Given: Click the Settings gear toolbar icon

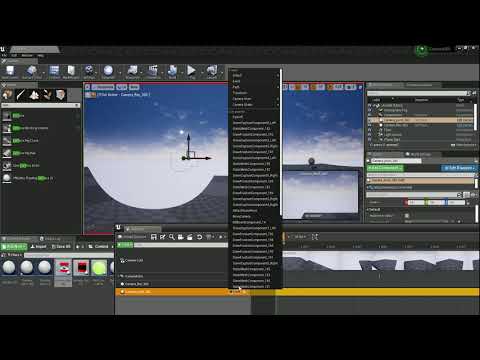Looking at the screenshot, I should coord(89,72).
